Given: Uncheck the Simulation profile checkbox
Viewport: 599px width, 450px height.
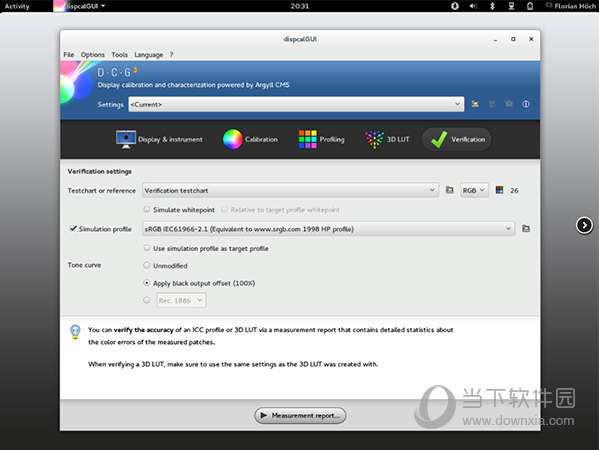Looking at the screenshot, I should pyautogui.click(x=73, y=228).
